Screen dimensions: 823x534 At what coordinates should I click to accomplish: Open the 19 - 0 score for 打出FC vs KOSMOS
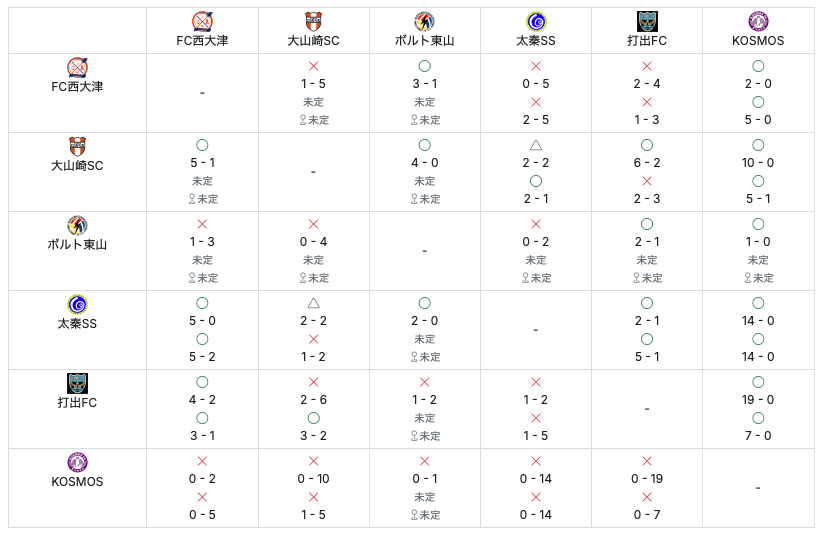[758, 400]
